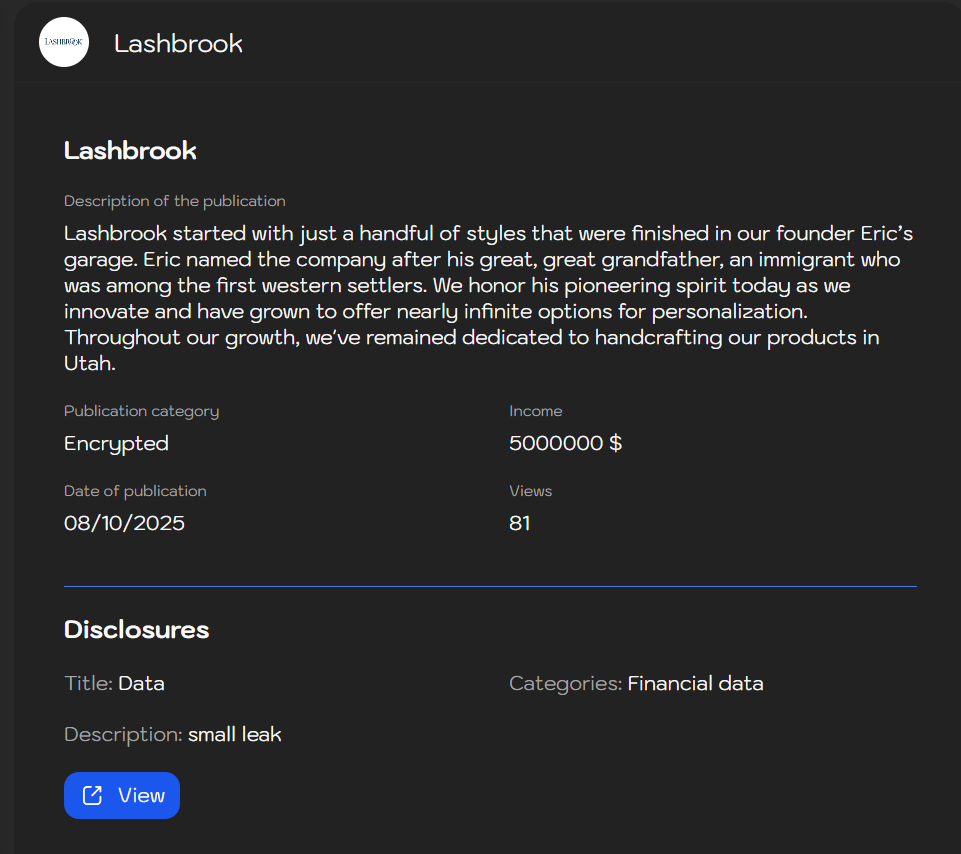Select the income value 5000000 $
Screen dimensions: 961x854
click(565, 443)
